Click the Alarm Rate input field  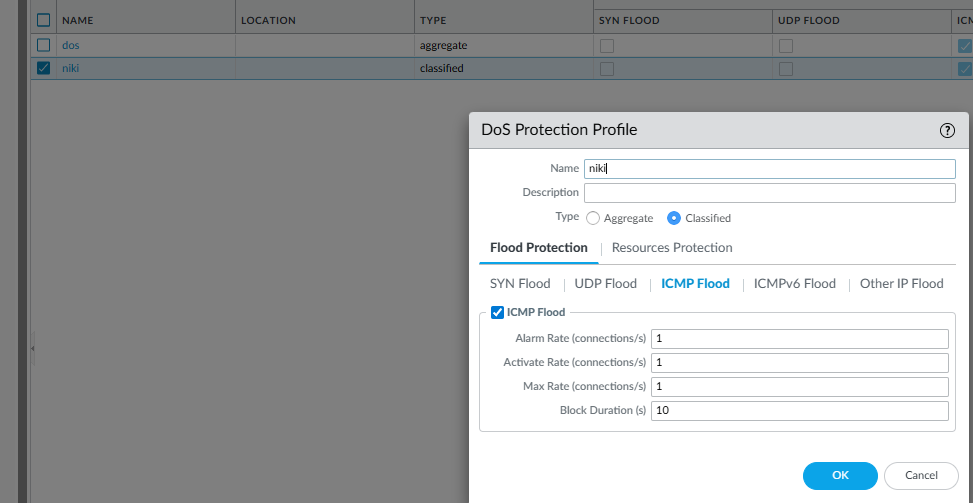(x=799, y=339)
